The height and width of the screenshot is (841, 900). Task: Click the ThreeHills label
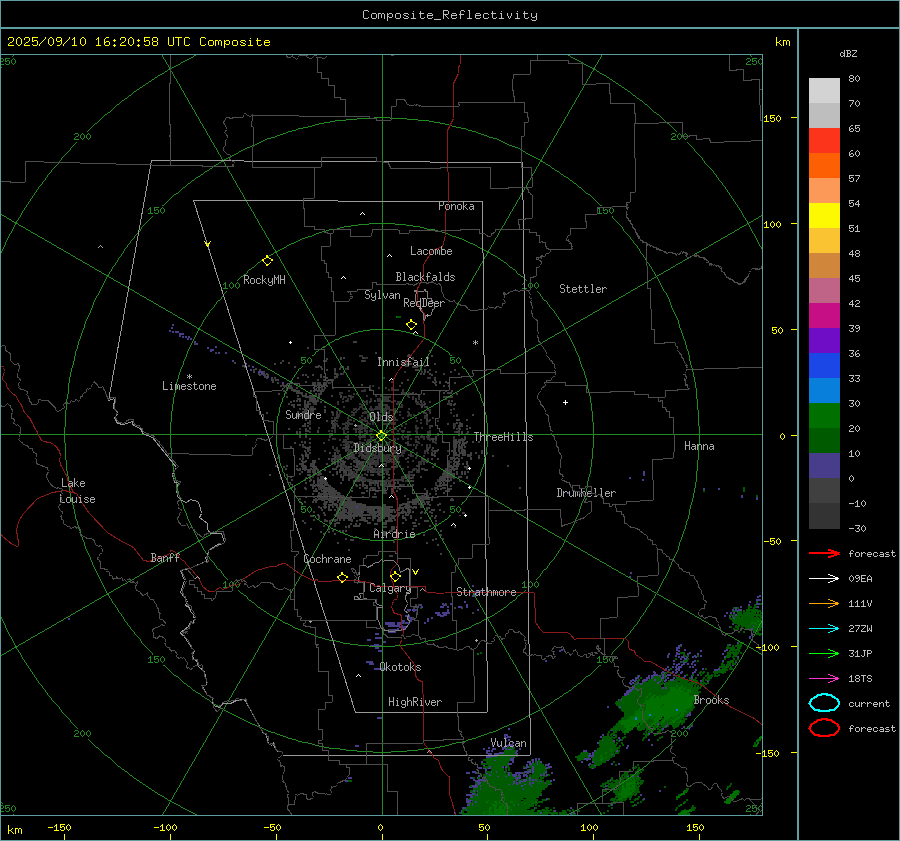[503, 437]
